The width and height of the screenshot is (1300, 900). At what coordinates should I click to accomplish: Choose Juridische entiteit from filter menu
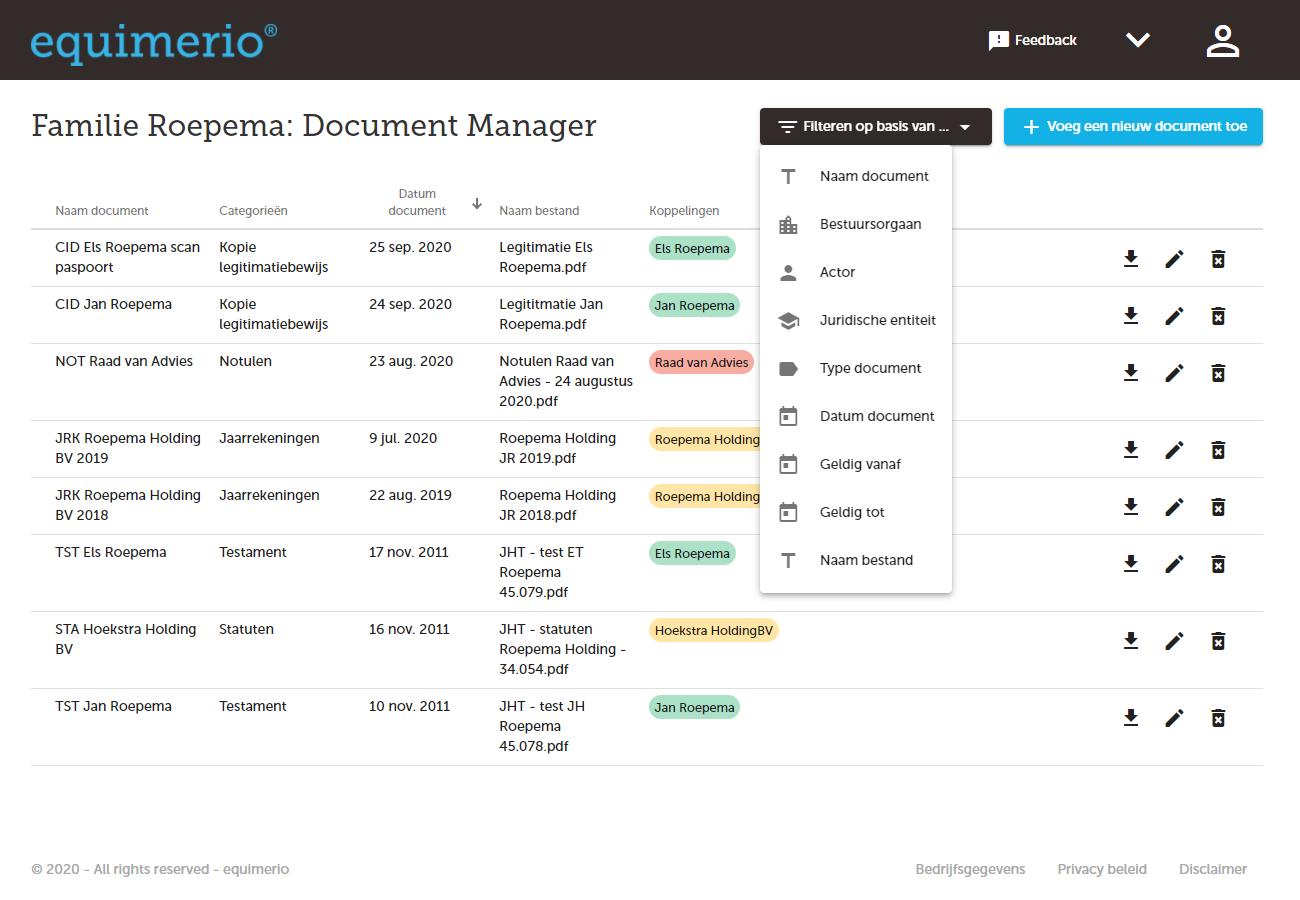[877, 320]
